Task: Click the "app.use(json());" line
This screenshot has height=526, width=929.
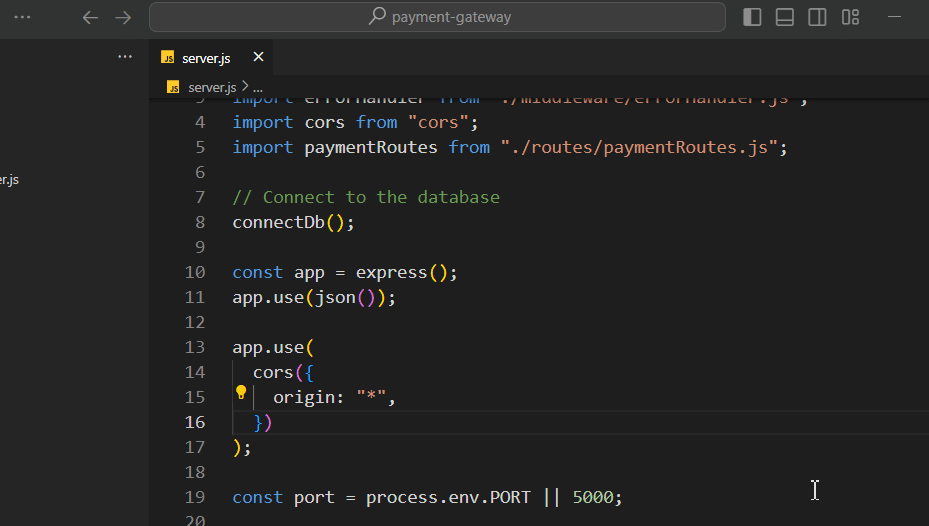Action: [x=314, y=297]
